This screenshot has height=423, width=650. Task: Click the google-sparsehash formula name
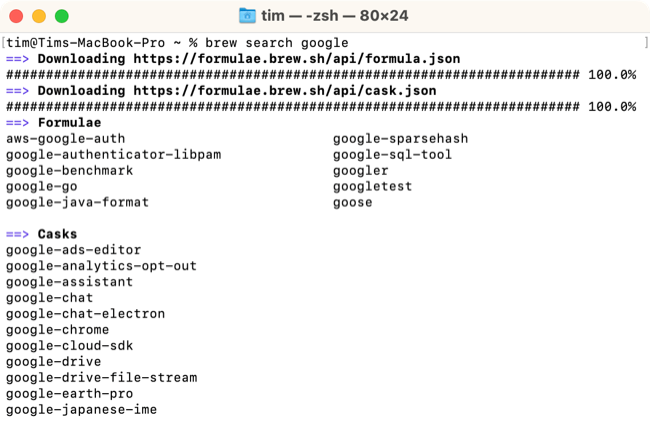click(400, 138)
